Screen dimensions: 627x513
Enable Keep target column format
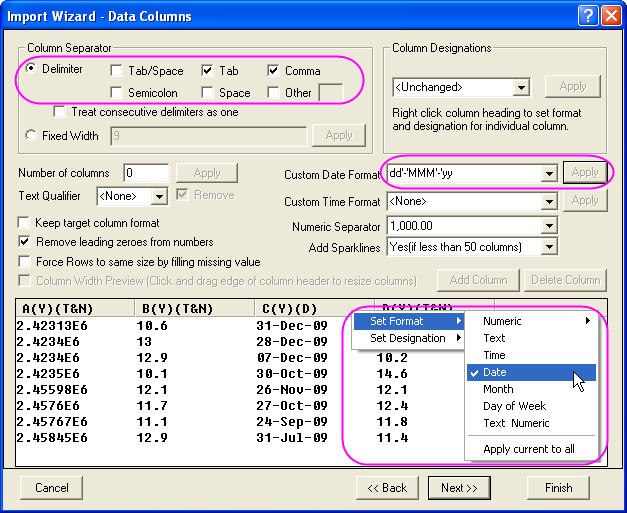point(25,223)
